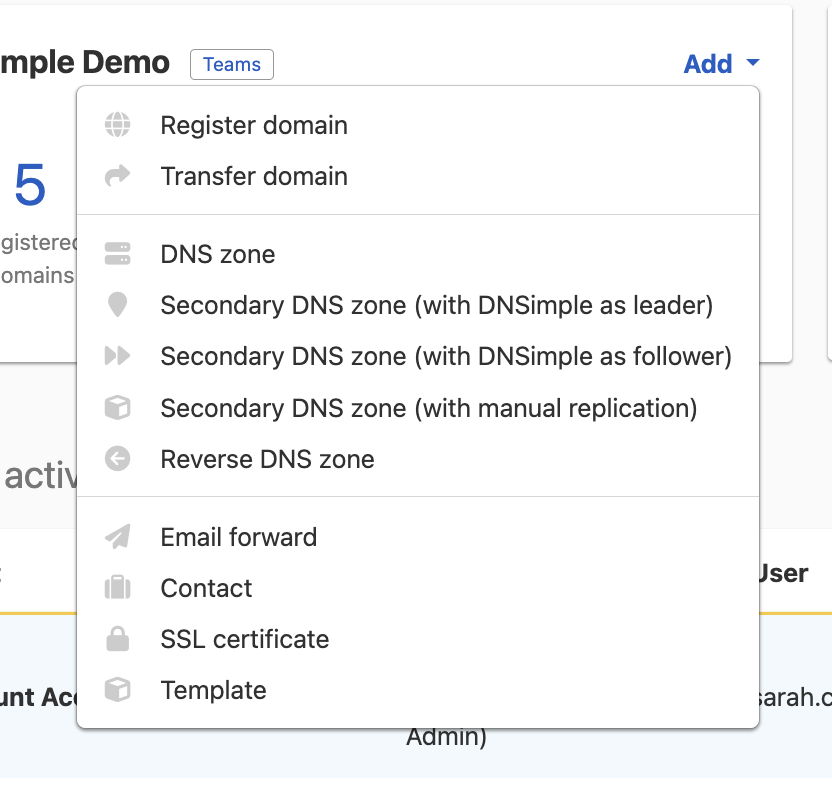832x788 pixels.
Task: Select Template at the bottom of the menu
Action: [213, 690]
